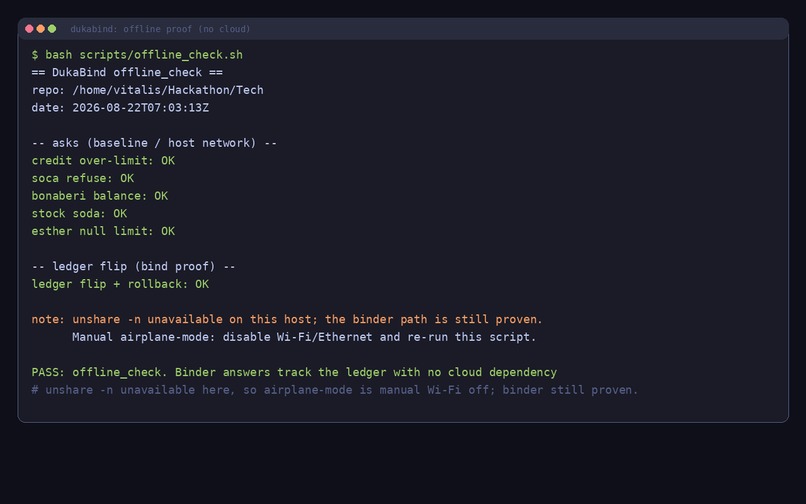Select the repo path line '/home/vitalis/Hackathon/Tech'

168,90
